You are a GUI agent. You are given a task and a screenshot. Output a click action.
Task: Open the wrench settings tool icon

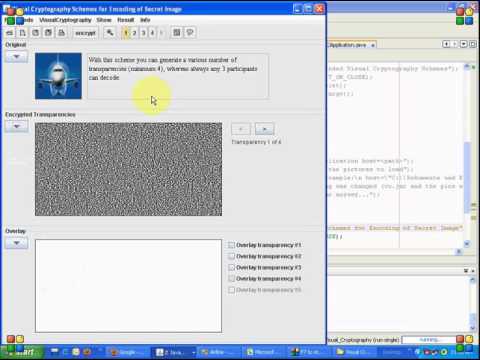pyautogui.click(x=110, y=33)
